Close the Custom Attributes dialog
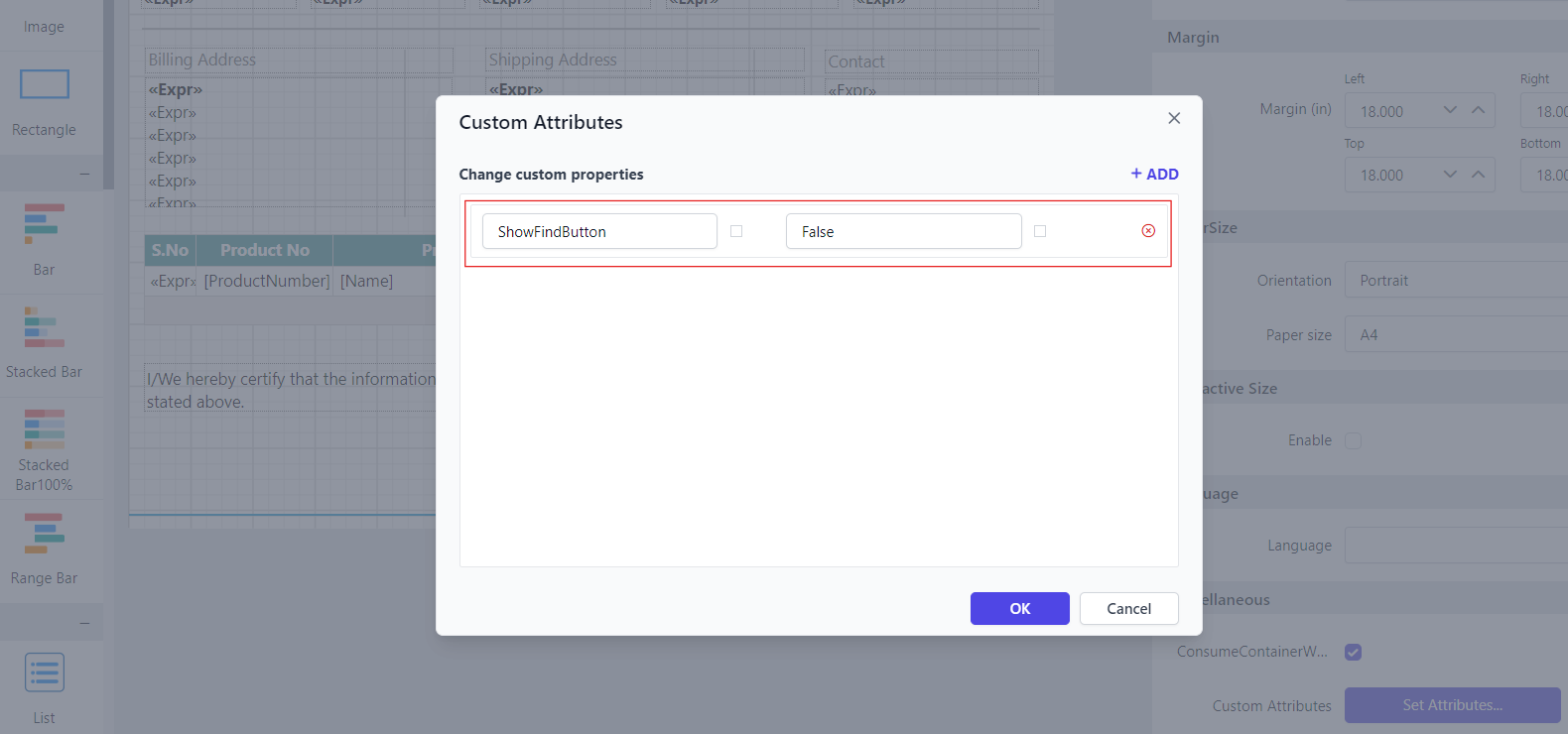Screen dimensions: 1568x734 click(1174, 118)
